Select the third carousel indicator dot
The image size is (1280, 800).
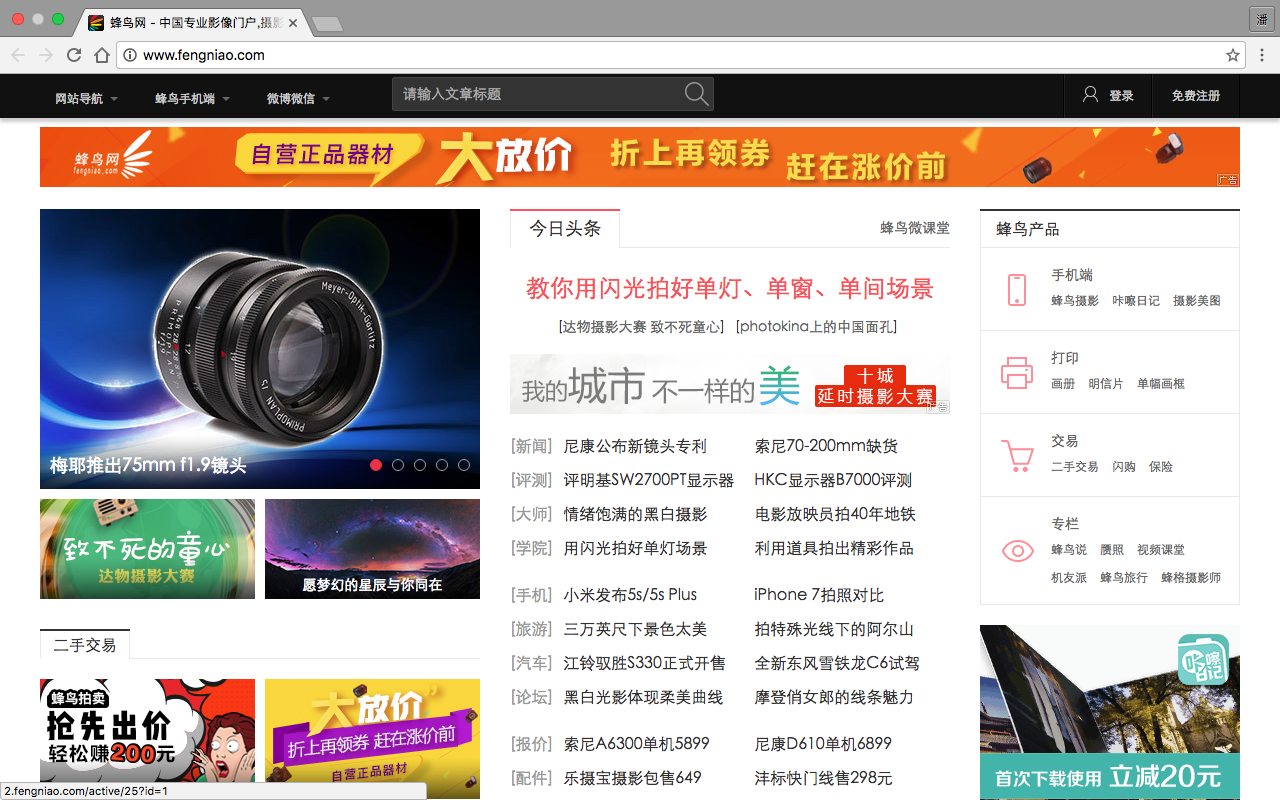pyautogui.click(x=420, y=464)
